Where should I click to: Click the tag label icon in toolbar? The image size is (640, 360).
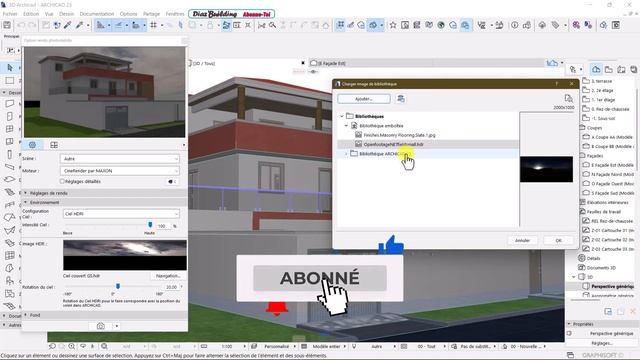[555, 25]
